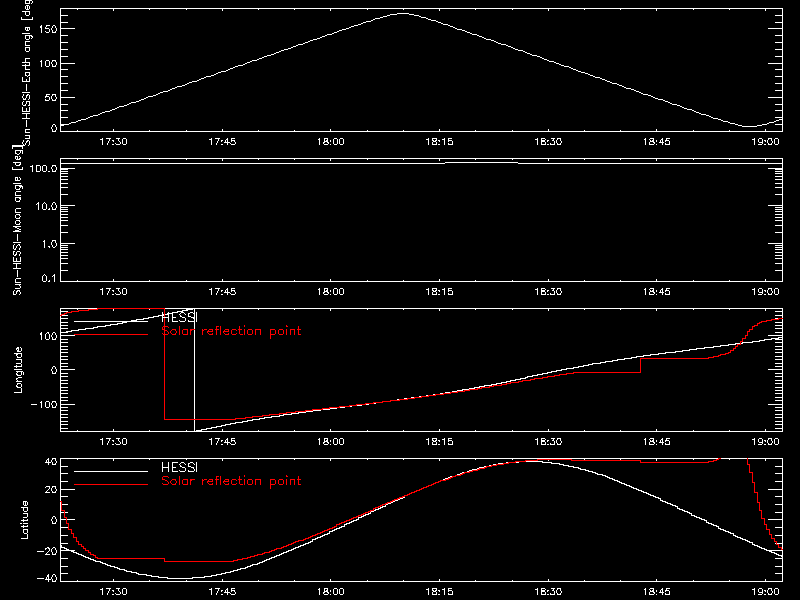The width and height of the screenshot is (800, 600).
Task: Click the 0.1 tick on Moon angle axis
Action: point(49,278)
